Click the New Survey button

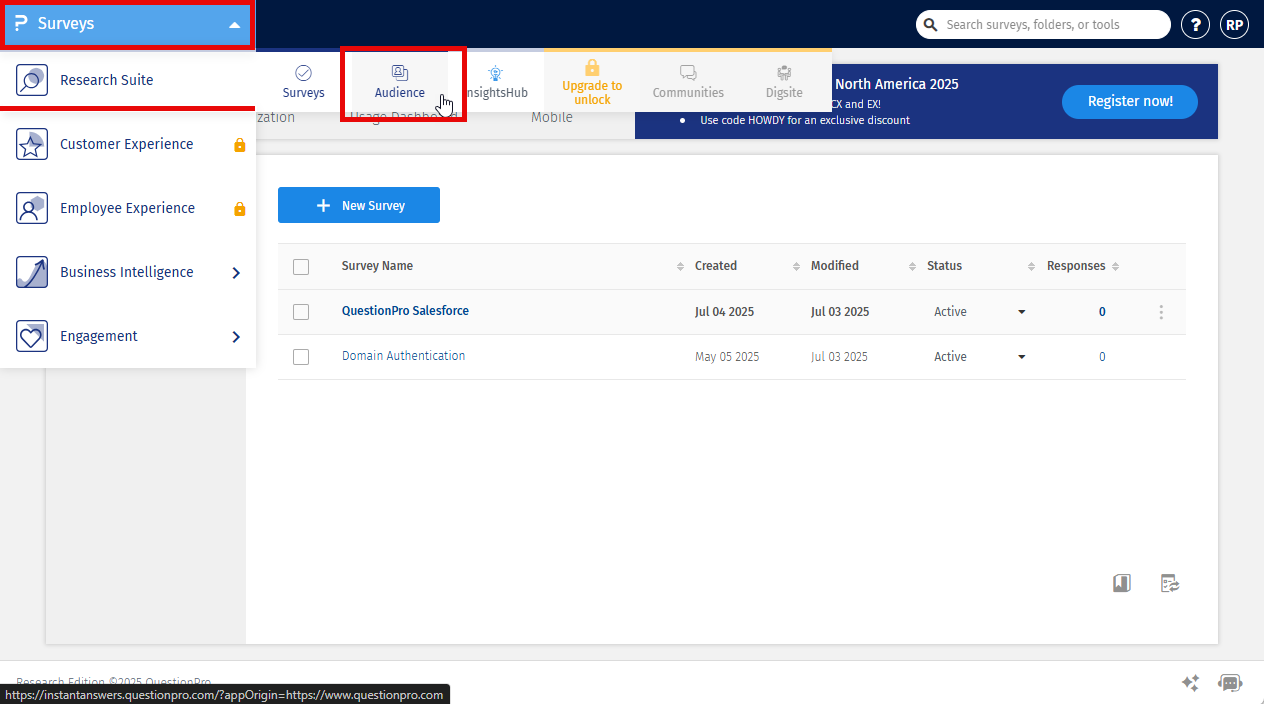(x=359, y=205)
